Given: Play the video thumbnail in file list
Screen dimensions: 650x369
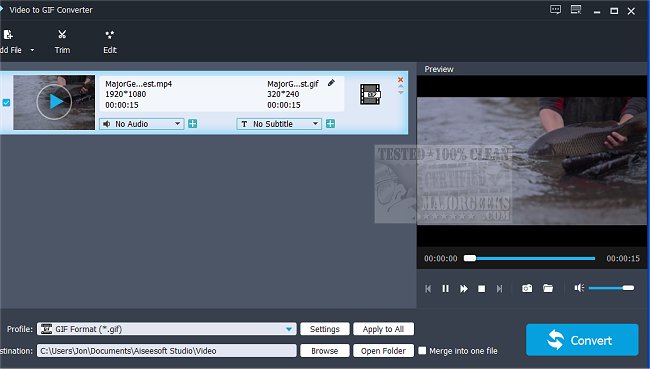Looking at the screenshot, I should click(x=54, y=102).
